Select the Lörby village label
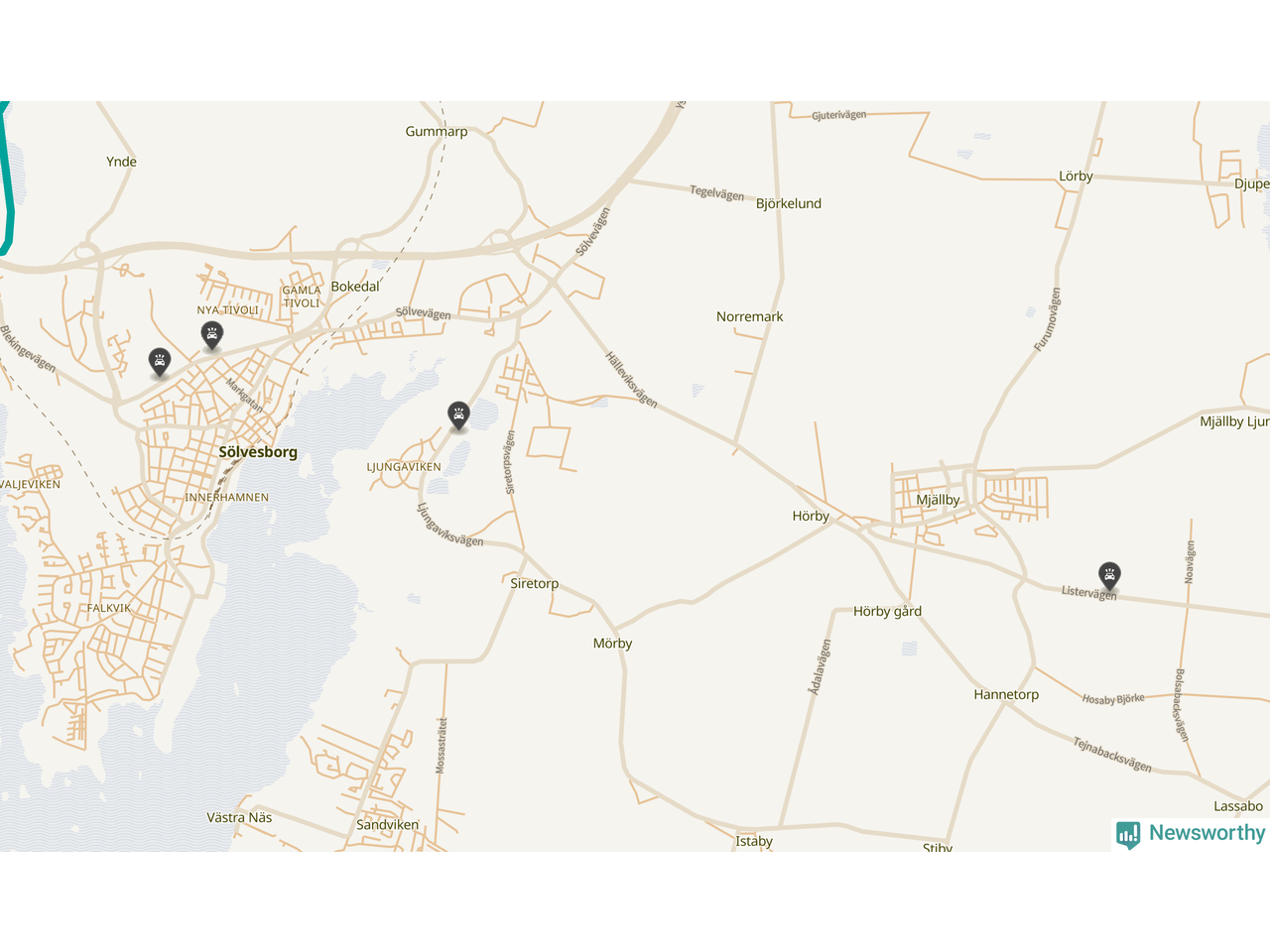The height and width of the screenshot is (952, 1270). [1076, 177]
